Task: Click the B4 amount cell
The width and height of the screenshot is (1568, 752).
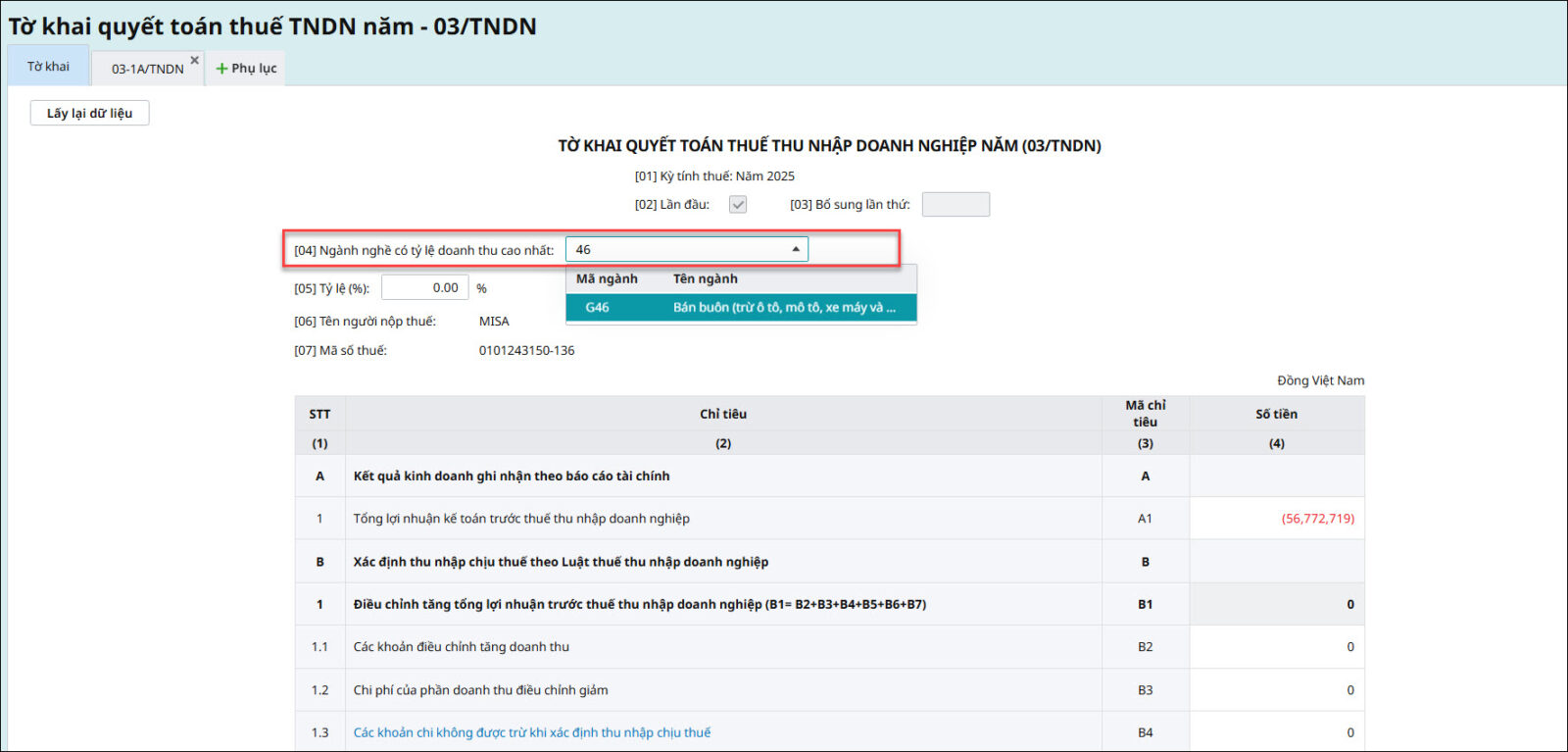Action: tap(1276, 732)
